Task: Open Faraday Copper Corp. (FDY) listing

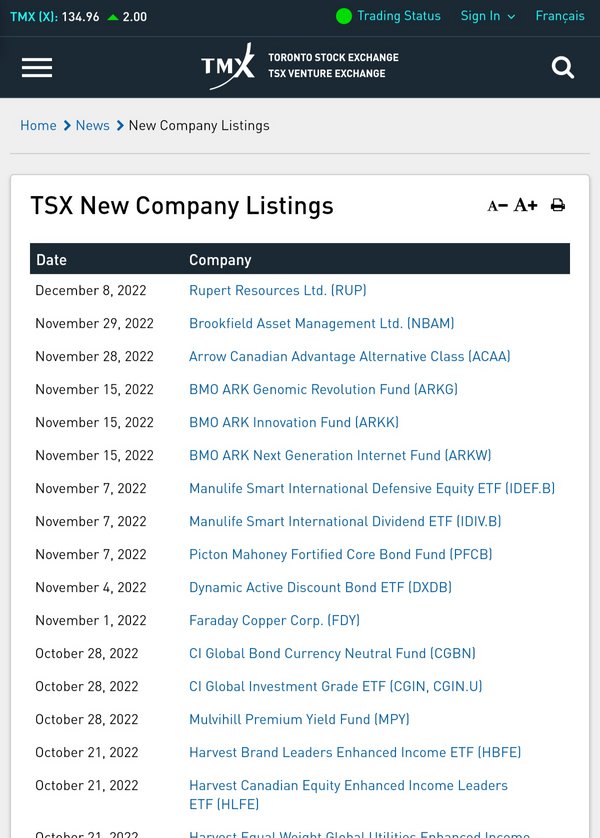Action: tap(275, 620)
